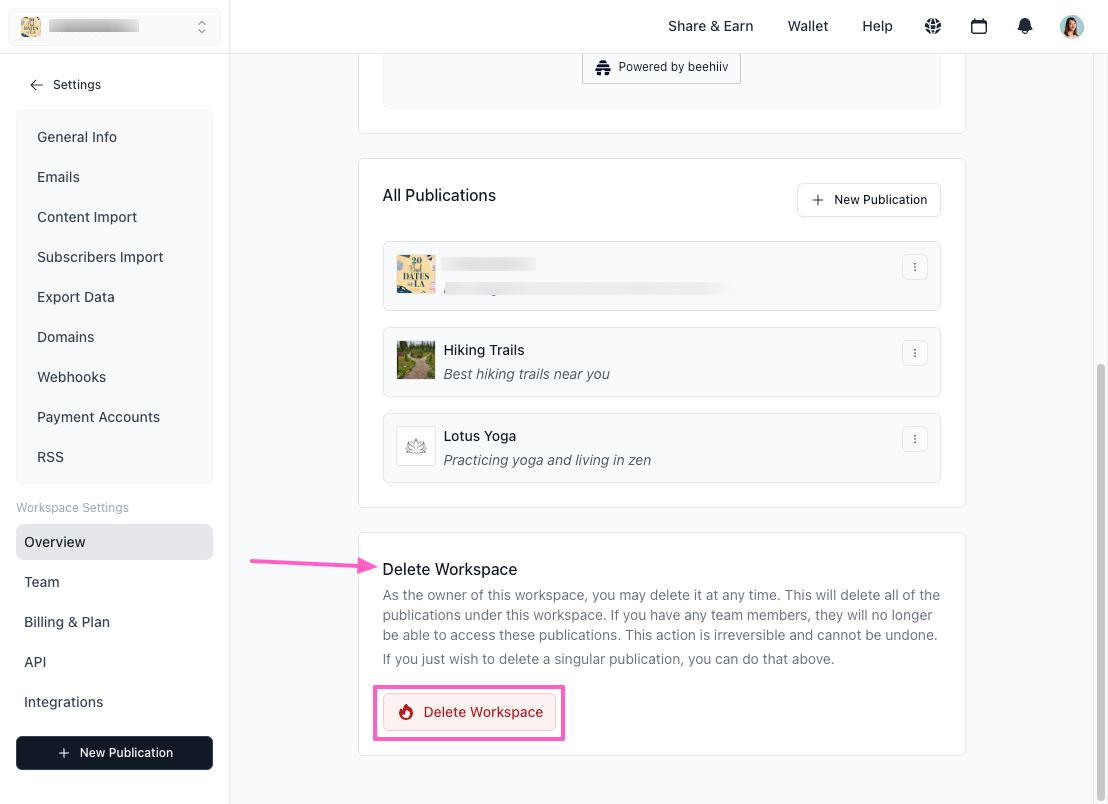Open the Billing & Plan settings

tap(67, 622)
